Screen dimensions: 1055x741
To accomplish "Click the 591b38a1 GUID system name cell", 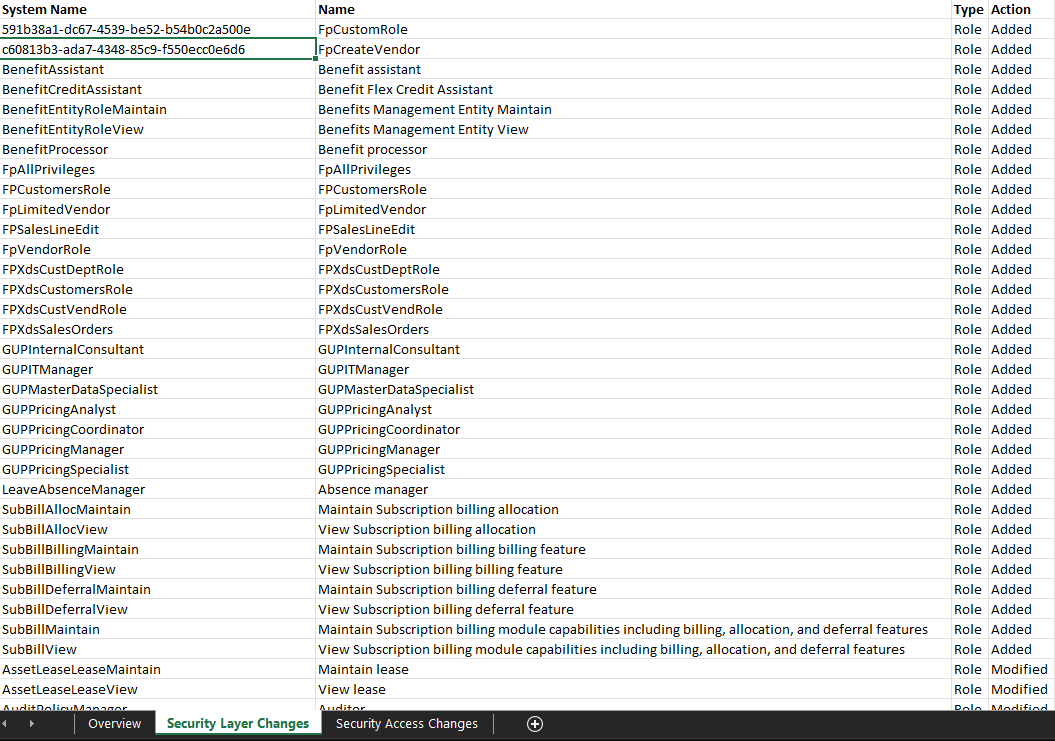I will coord(157,29).
